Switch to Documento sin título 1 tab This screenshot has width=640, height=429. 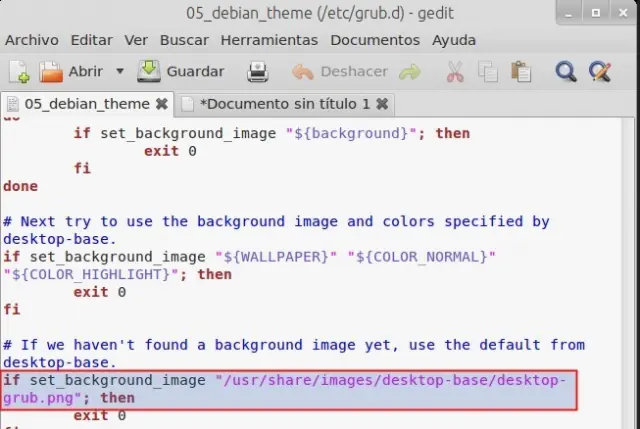click(x=284, y=104)
